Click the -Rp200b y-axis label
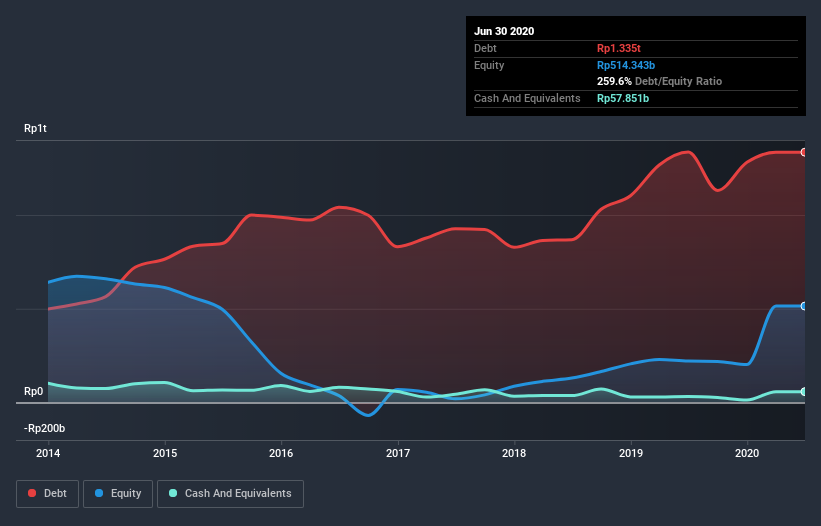The width and height of the screenshot is (821, 526). coord(45,429)
